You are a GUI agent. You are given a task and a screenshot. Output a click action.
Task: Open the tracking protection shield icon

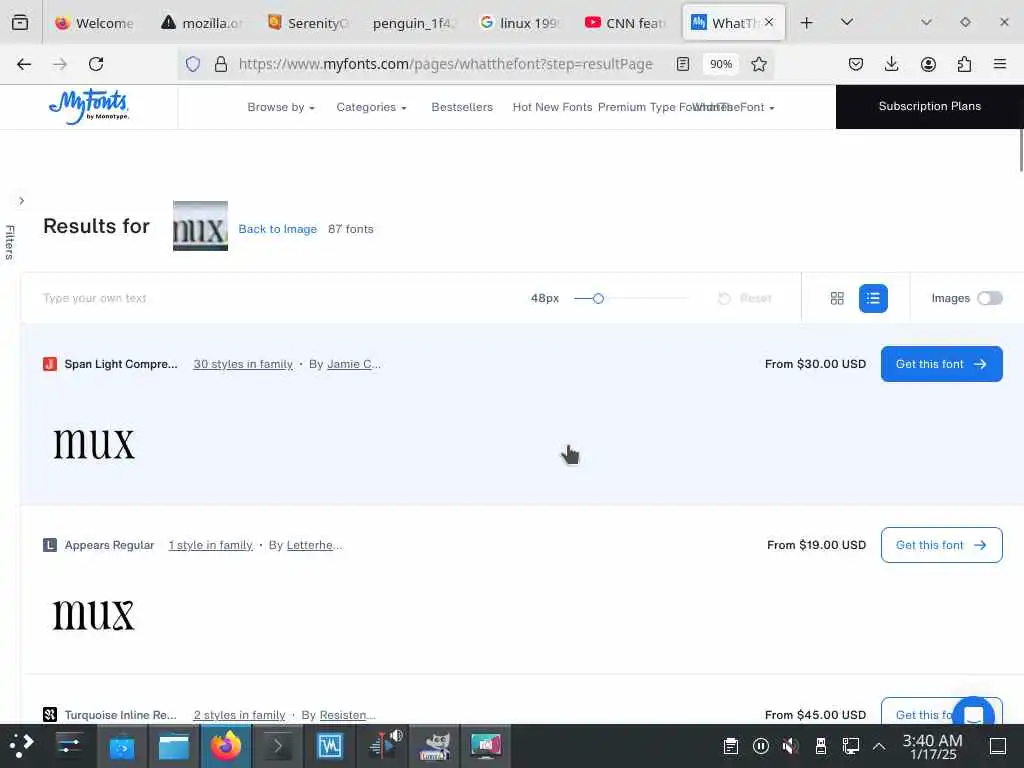[193, 64]
